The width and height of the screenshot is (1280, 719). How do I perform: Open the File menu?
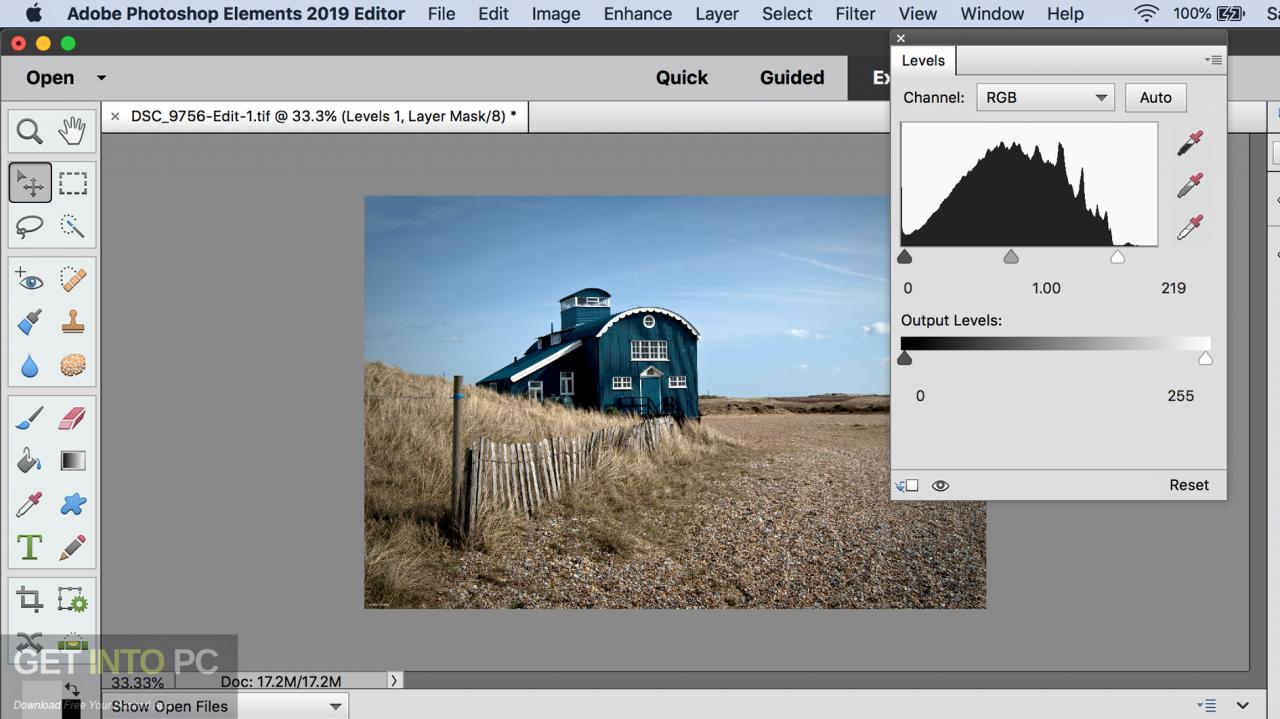click(441, 13)
